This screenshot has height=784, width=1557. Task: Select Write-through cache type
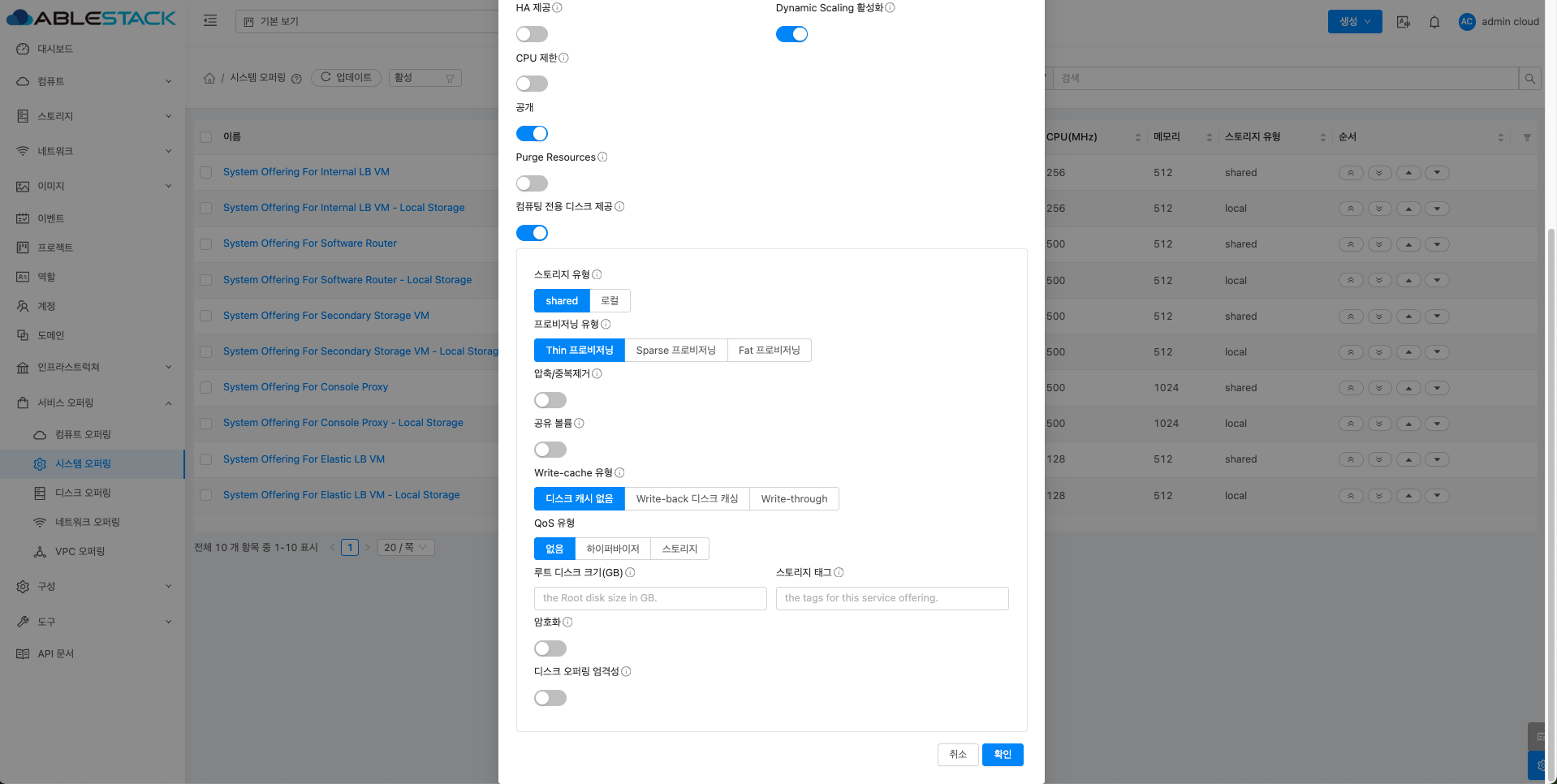(x=793, y=499)
